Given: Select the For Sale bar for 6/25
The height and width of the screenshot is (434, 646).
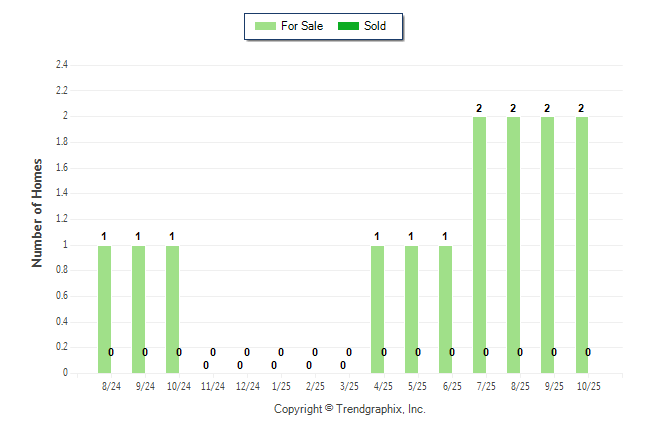Looking at the screenshot, I should (x=446, y=308).
